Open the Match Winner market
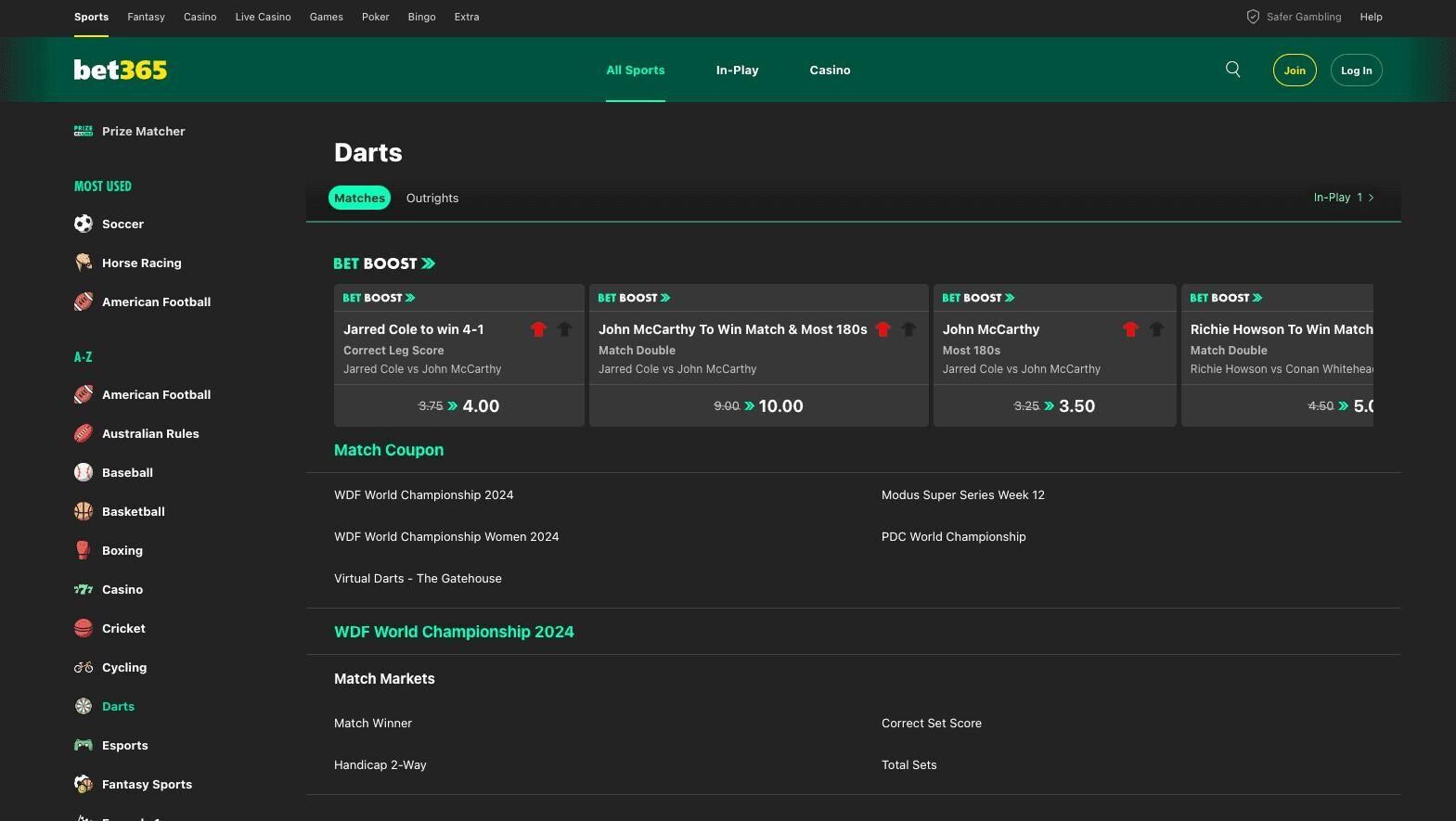 (x=373, y=723)
